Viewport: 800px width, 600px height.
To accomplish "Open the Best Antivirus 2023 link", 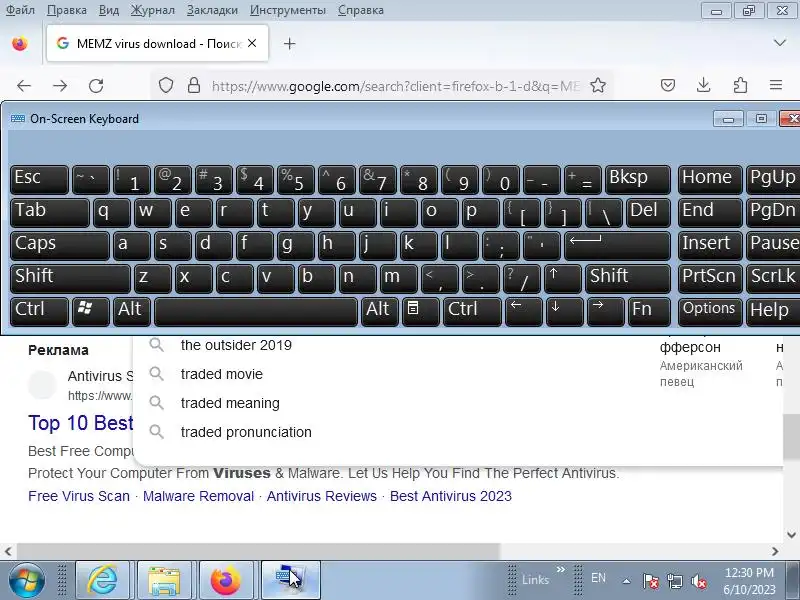I will click(451, 496).
